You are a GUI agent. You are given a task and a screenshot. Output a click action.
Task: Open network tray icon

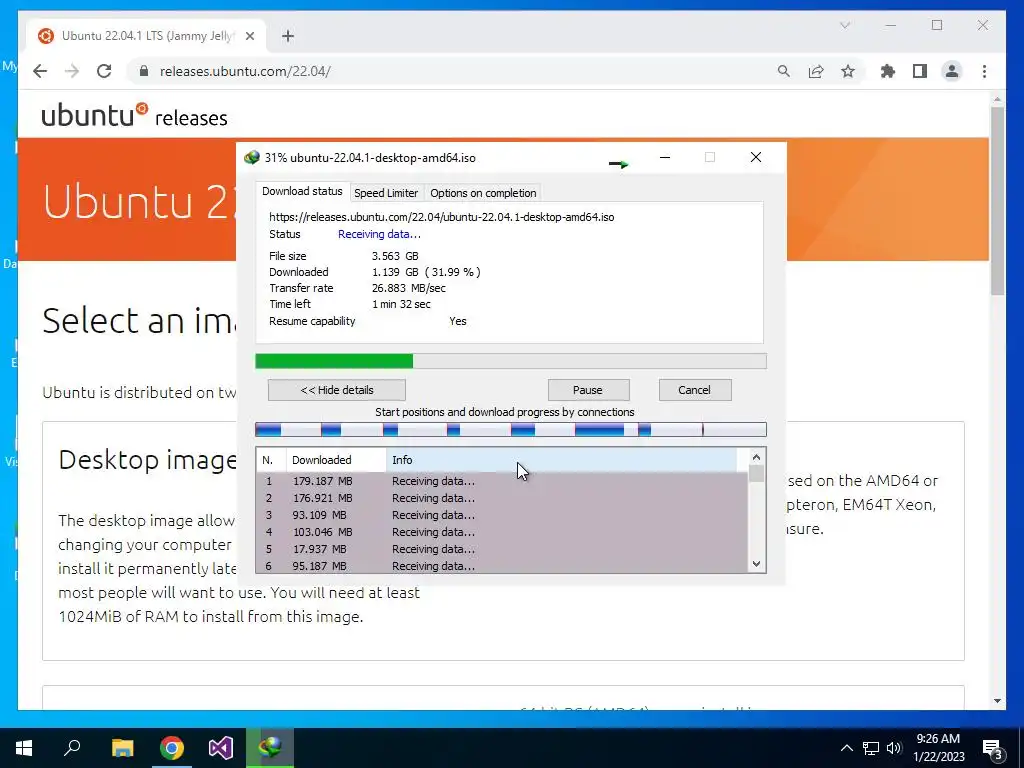tap(871, 748)
